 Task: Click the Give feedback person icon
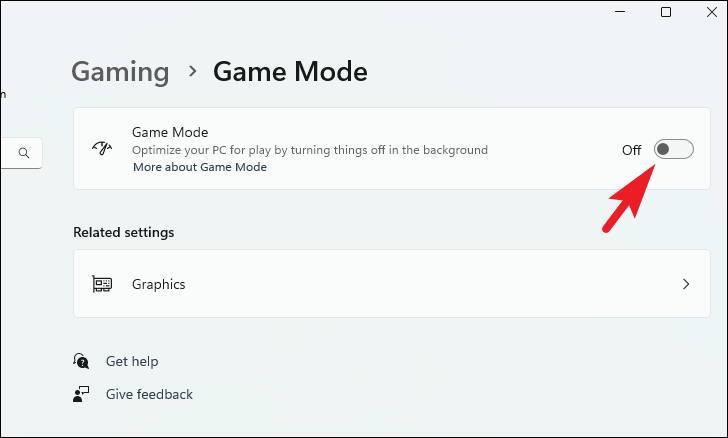[81, 394]
